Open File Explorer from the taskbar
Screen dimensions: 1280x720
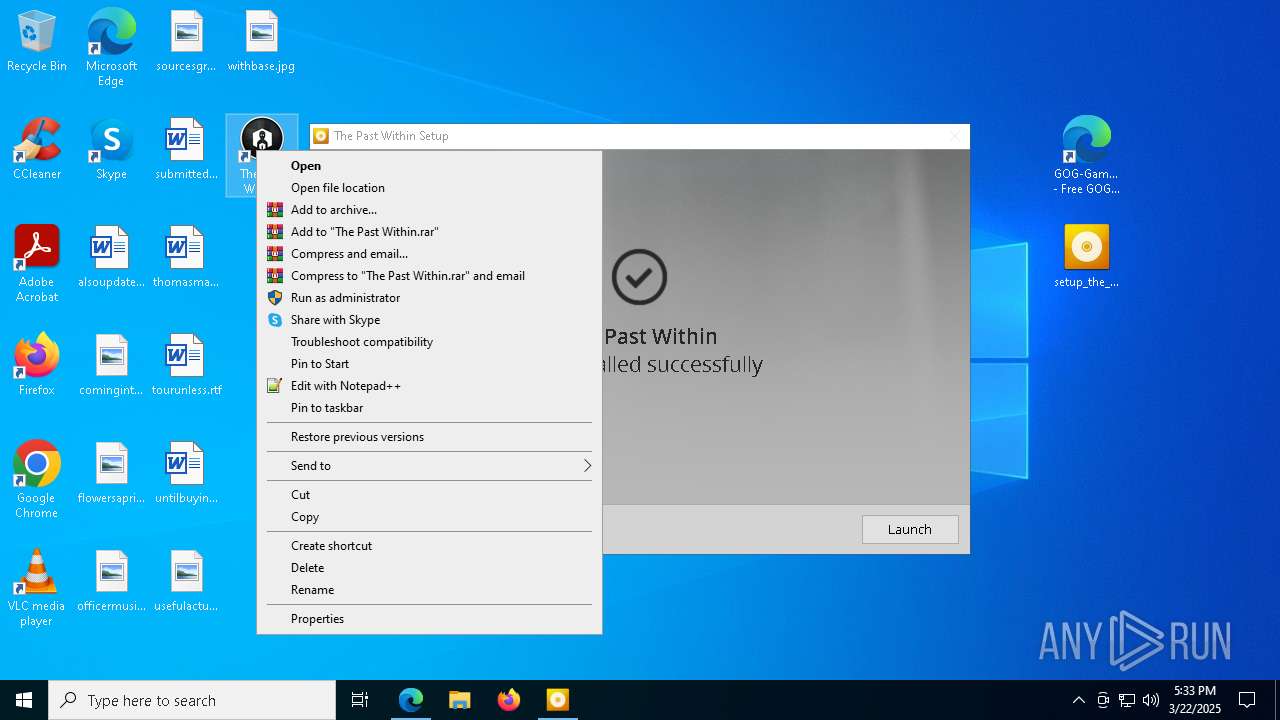(x=460, y=700)
